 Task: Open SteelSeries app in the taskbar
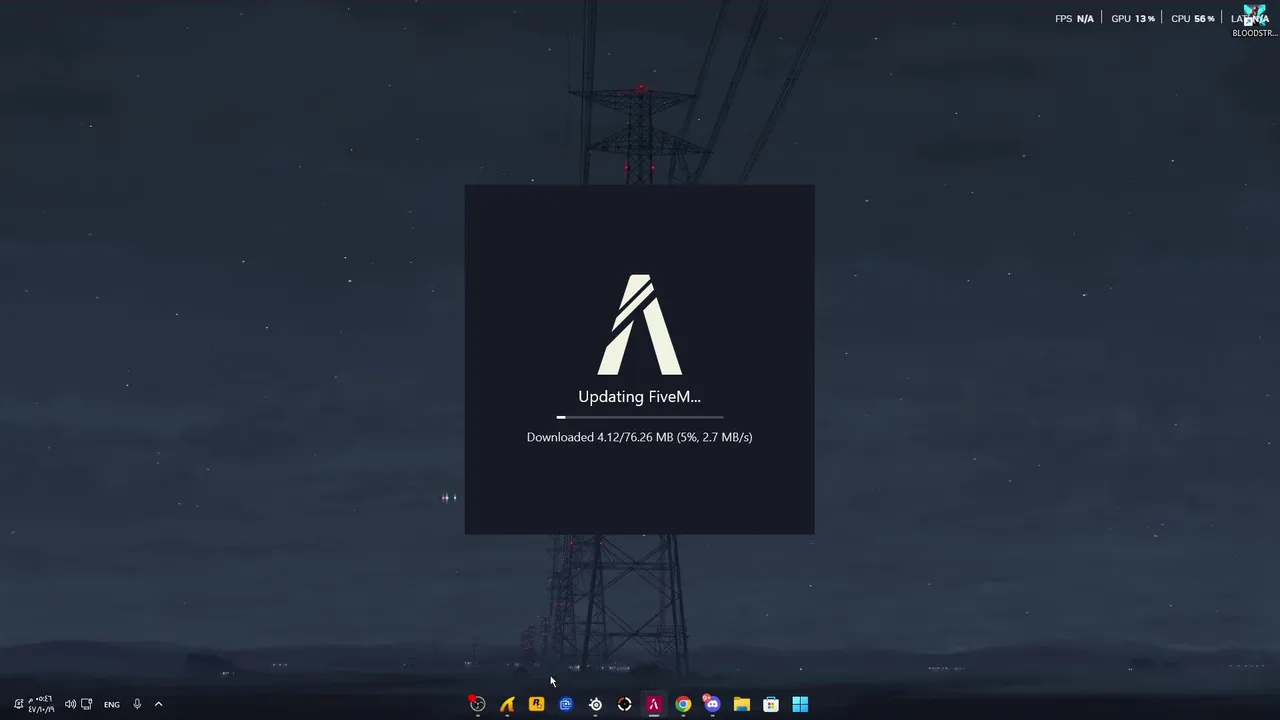point(595,704)
